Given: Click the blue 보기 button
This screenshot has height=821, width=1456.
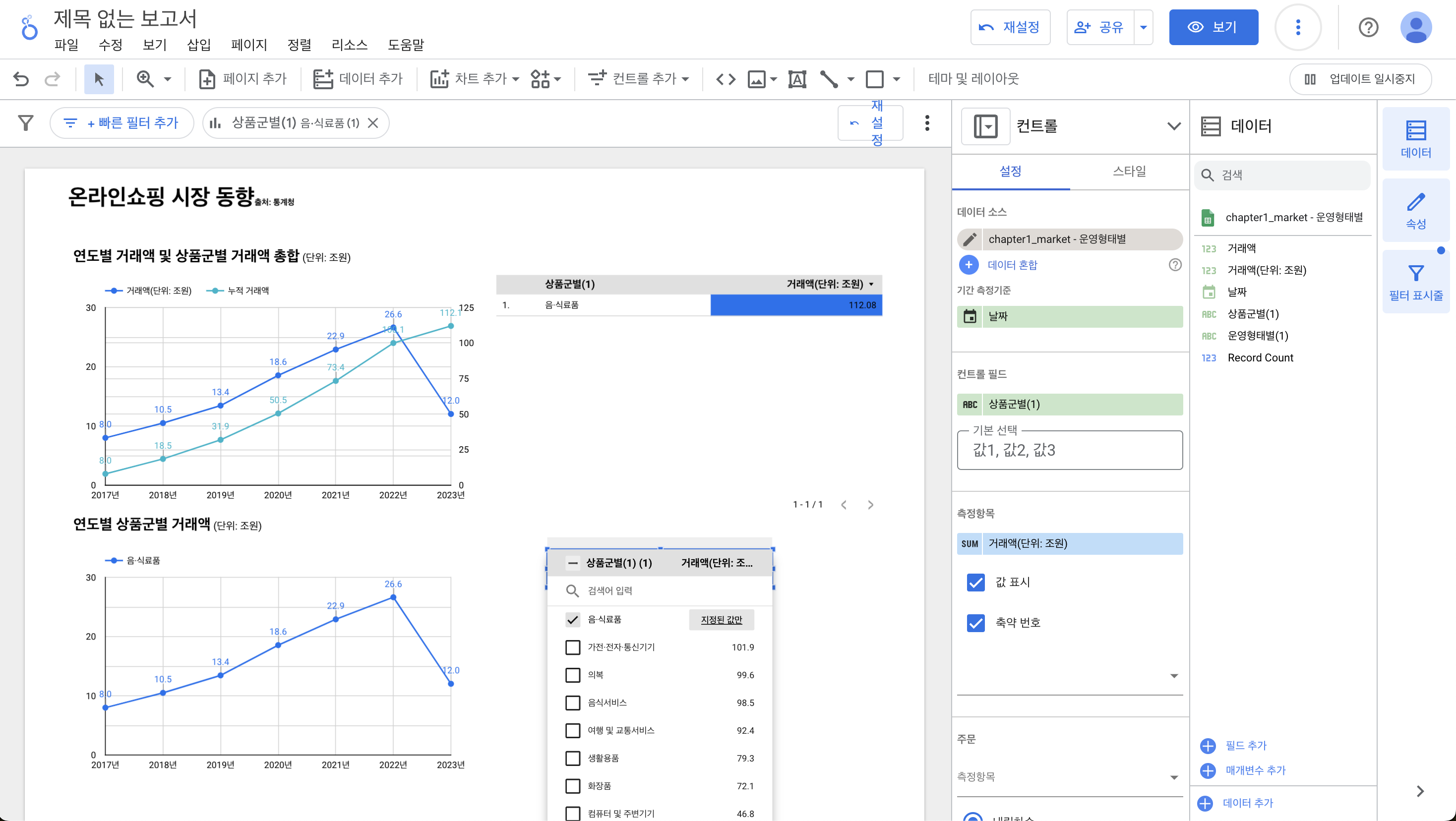Looking at the screenshot, I should [x=1213, y=27].
